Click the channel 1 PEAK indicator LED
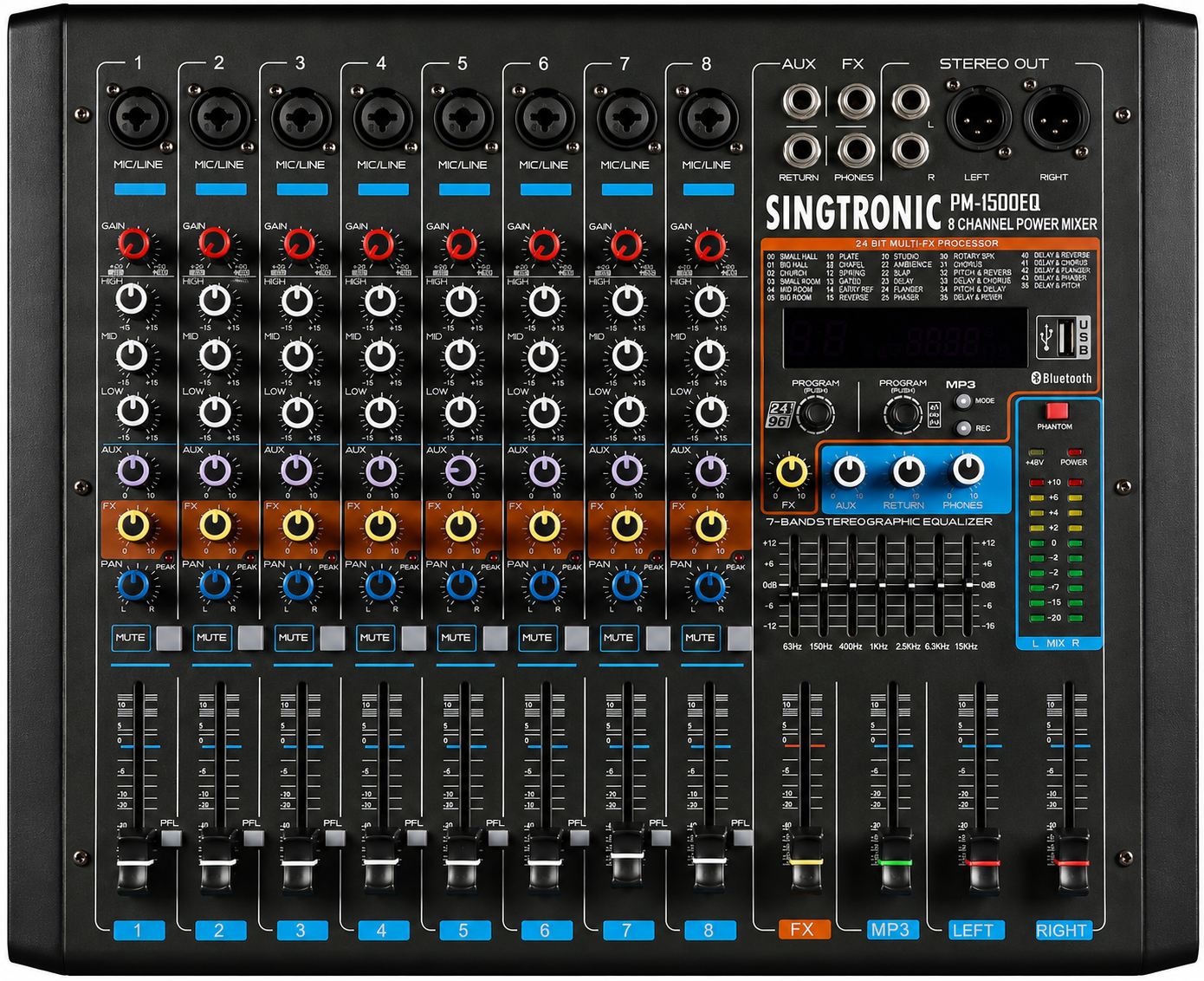 [x=168, y=557]
